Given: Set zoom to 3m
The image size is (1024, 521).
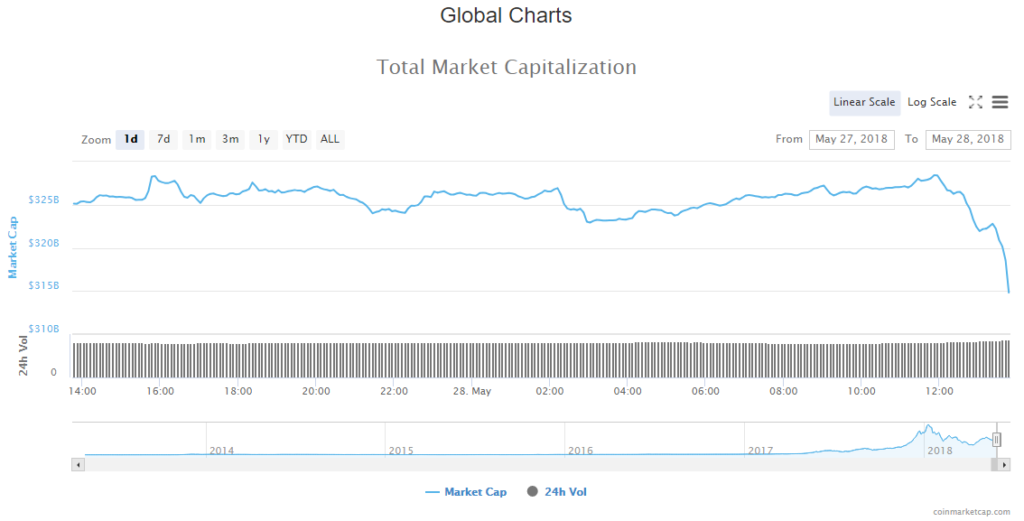Looking at the screenshot, I should 230,139.
